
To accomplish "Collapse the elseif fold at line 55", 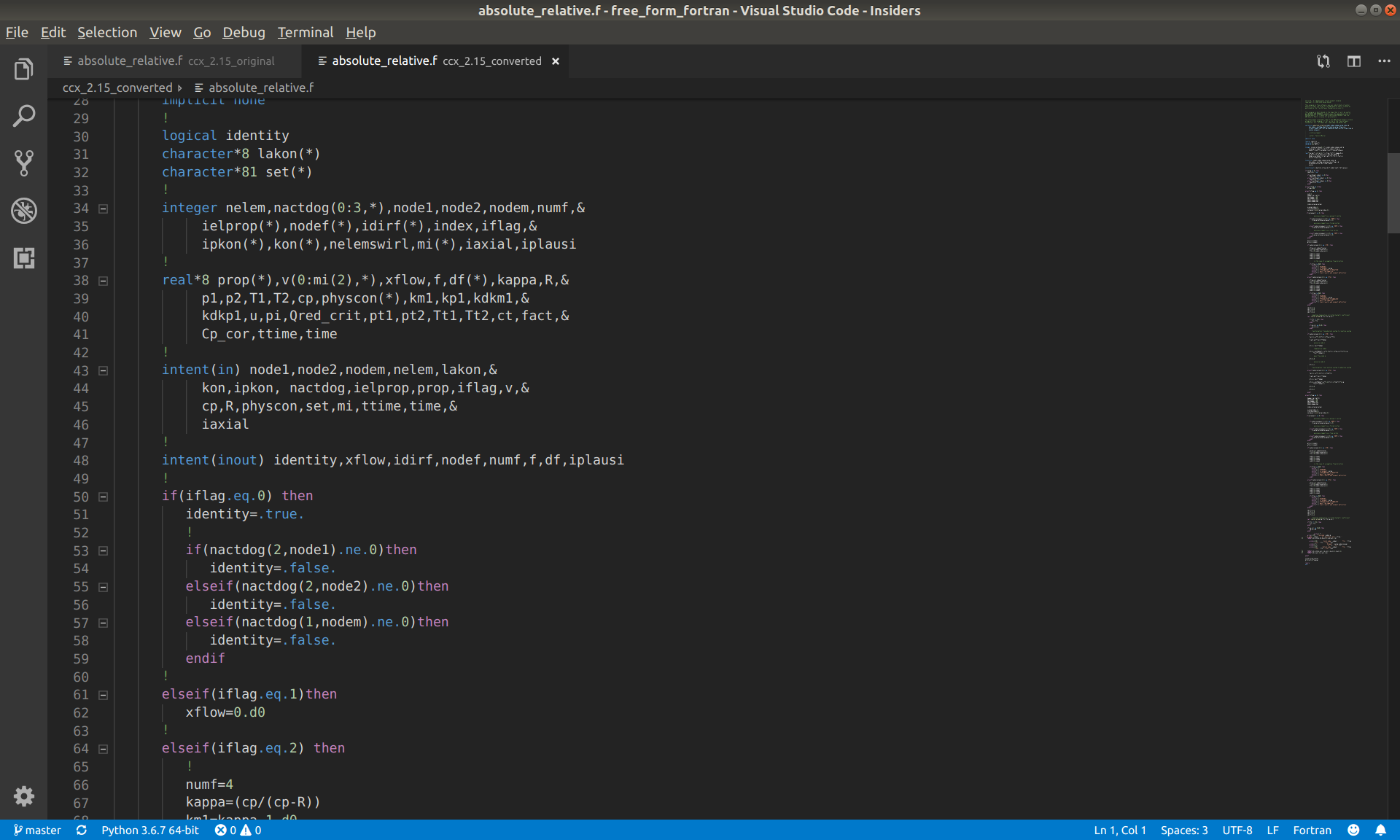I will coord(104,587).
